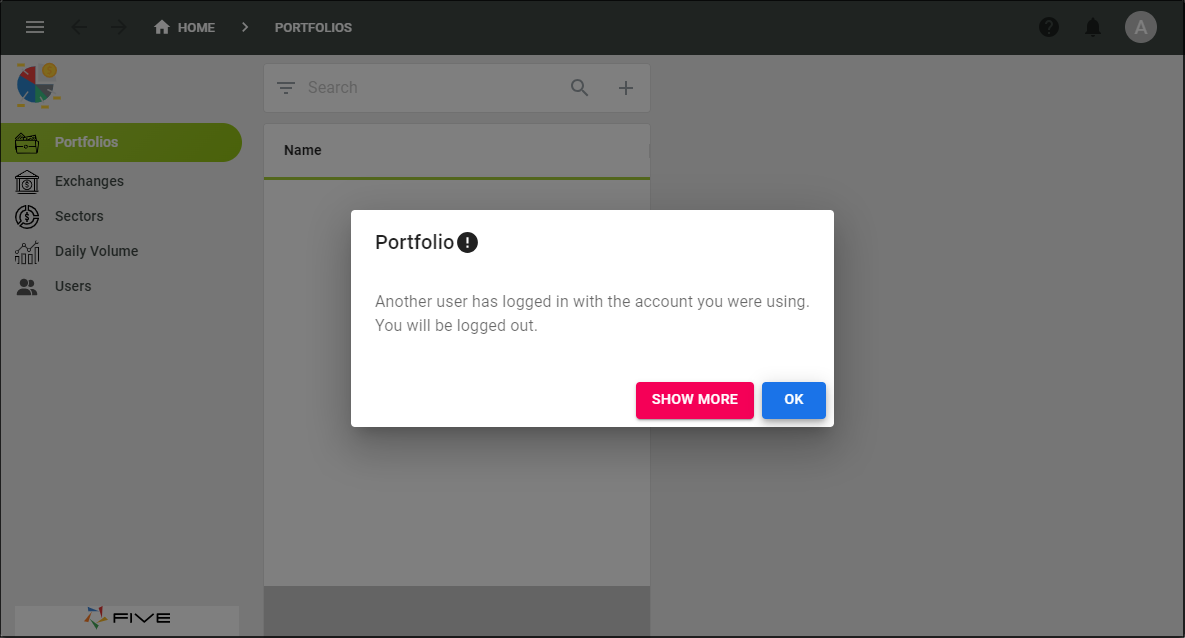Screen dimensions: 1185x638
Task: Click the user avatar labeled A
Action: pyautogui.click(x=1140, y=27)
